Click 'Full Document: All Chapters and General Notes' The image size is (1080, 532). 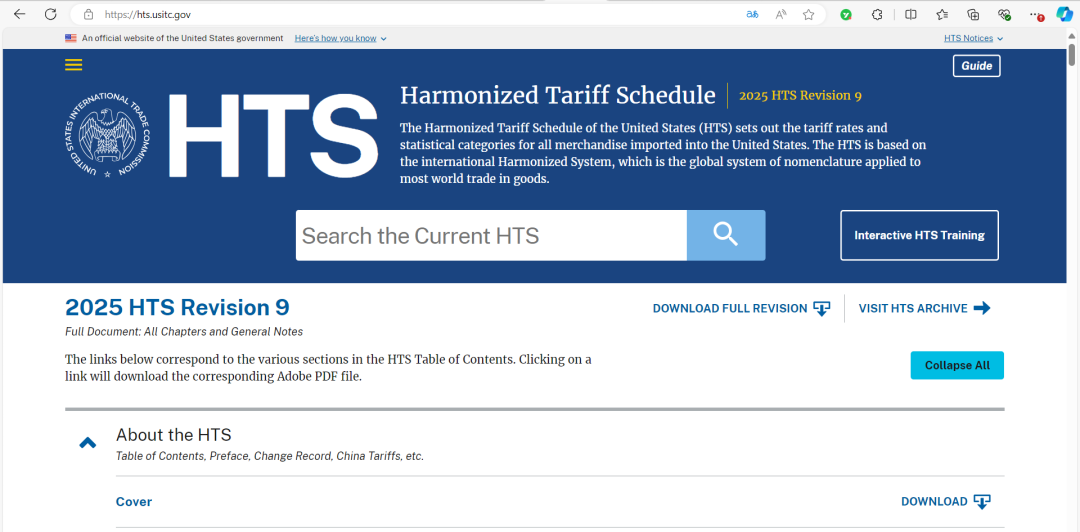click(x=184, y=331)
